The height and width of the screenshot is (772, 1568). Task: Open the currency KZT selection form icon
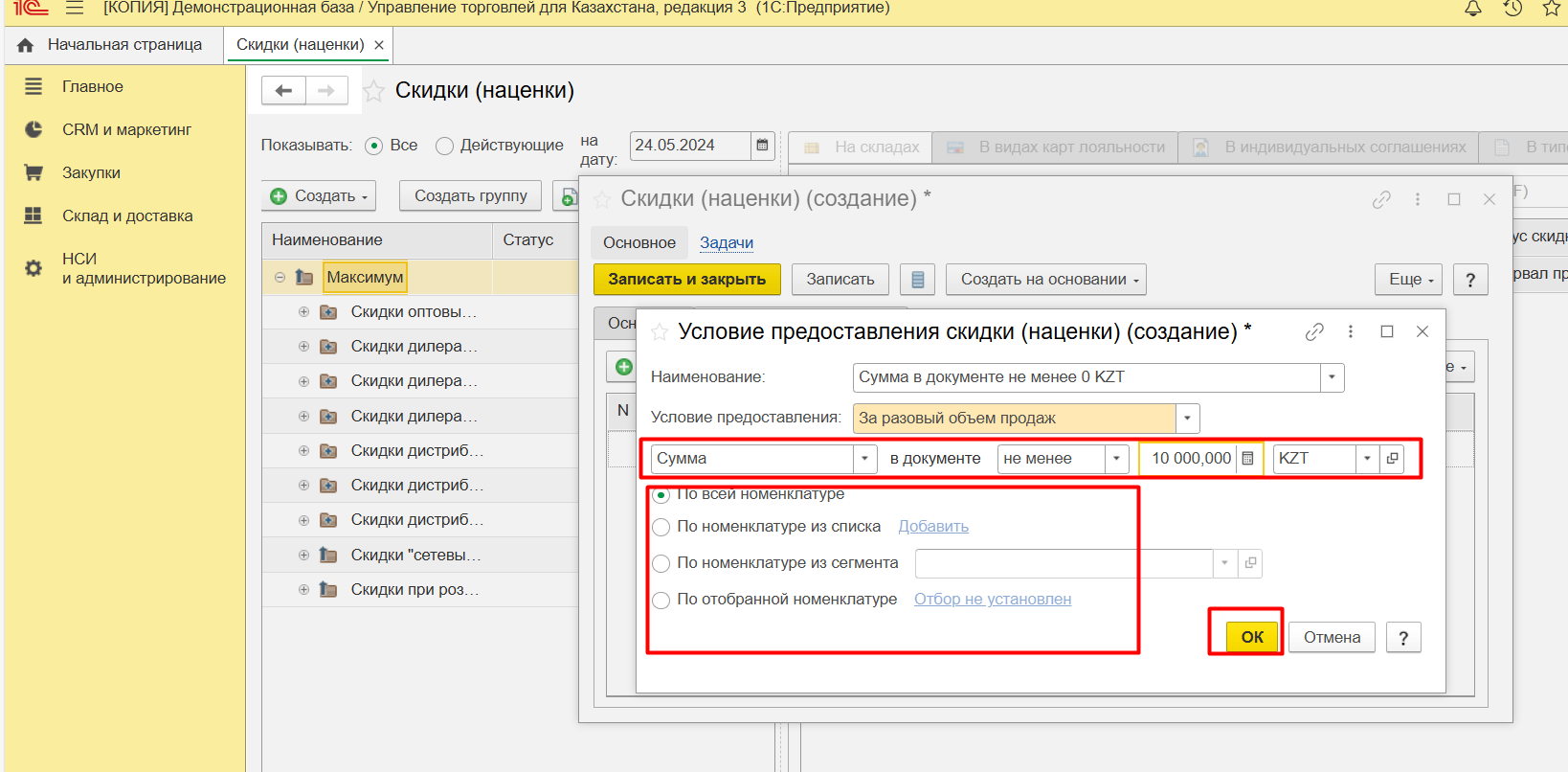(1392, 459)
